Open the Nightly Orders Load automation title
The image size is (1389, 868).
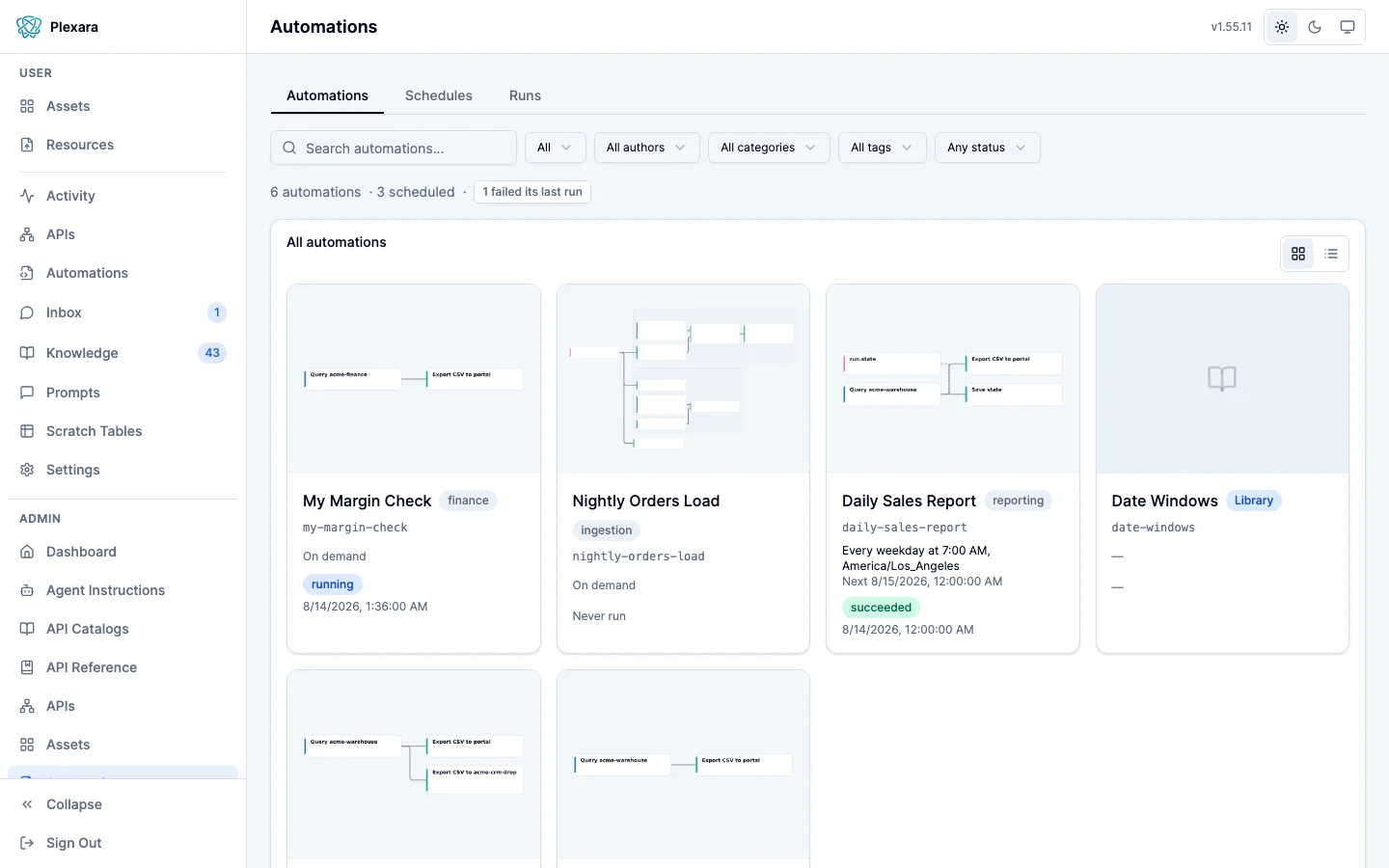point(645,501)
